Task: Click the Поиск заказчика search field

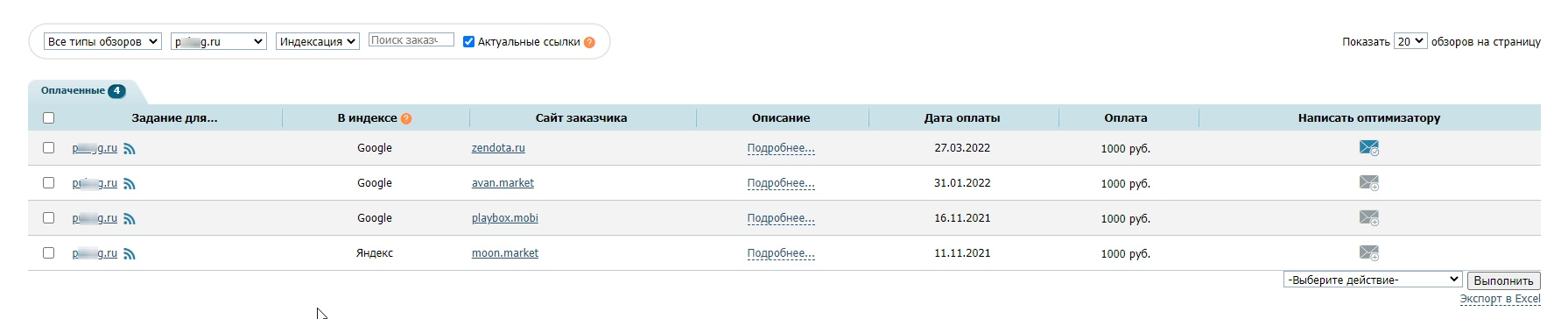Action: click(x=411, y=39)
